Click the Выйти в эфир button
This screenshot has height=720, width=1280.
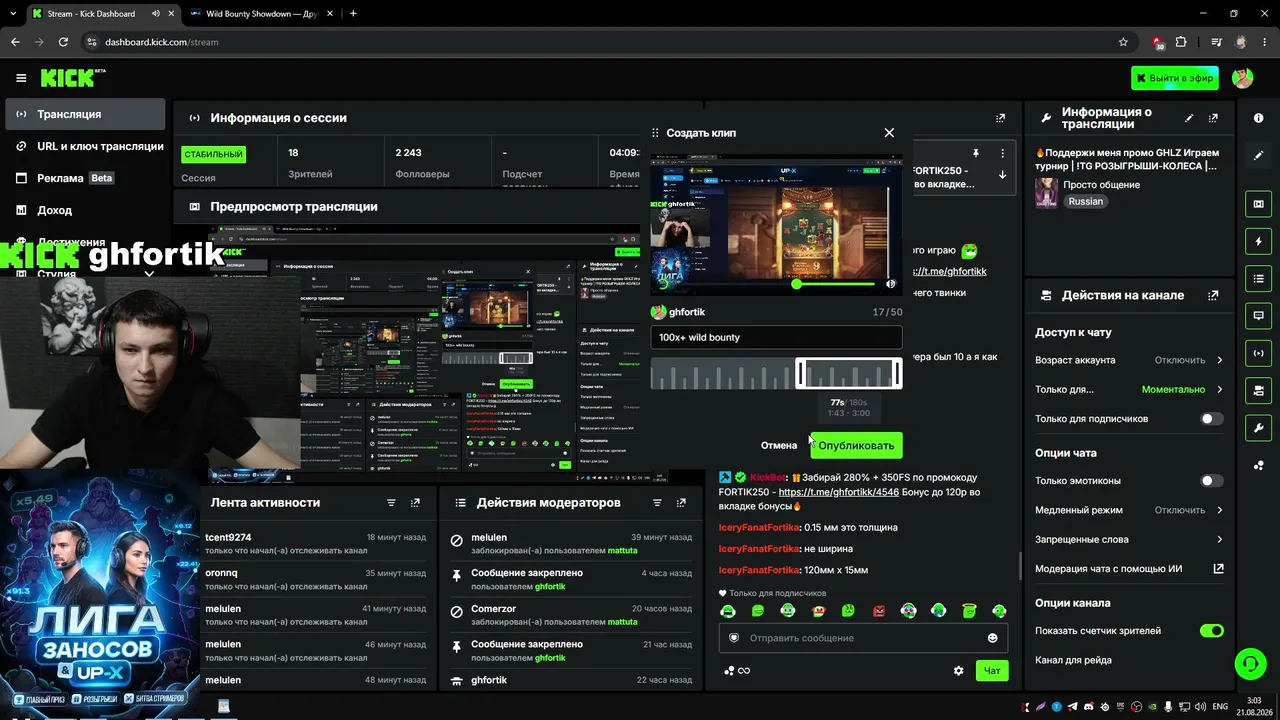(x=1175, y=78)
